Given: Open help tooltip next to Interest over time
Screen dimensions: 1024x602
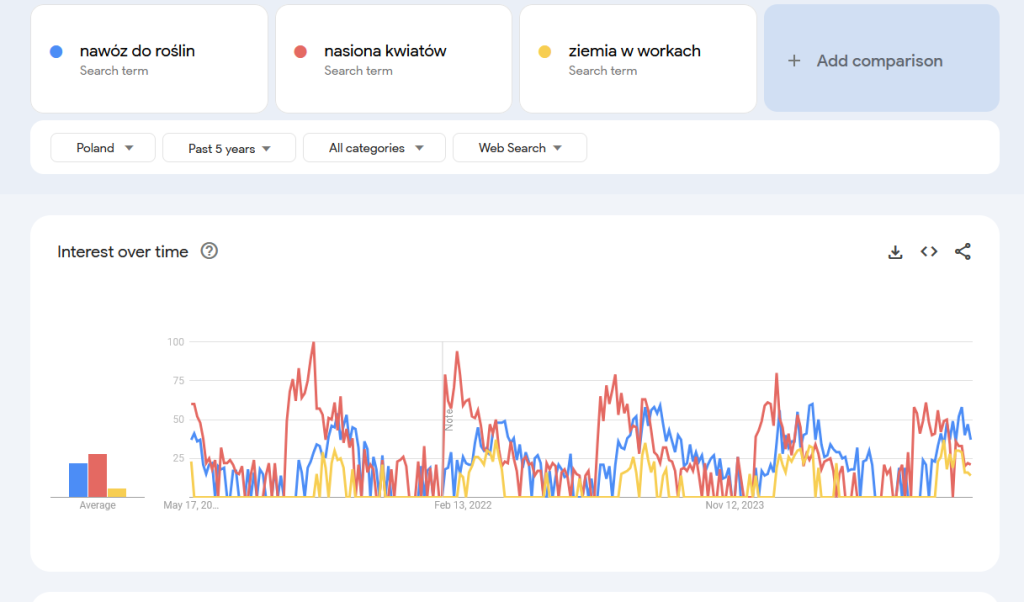Looking at the screenshot, I should (209, 251).
